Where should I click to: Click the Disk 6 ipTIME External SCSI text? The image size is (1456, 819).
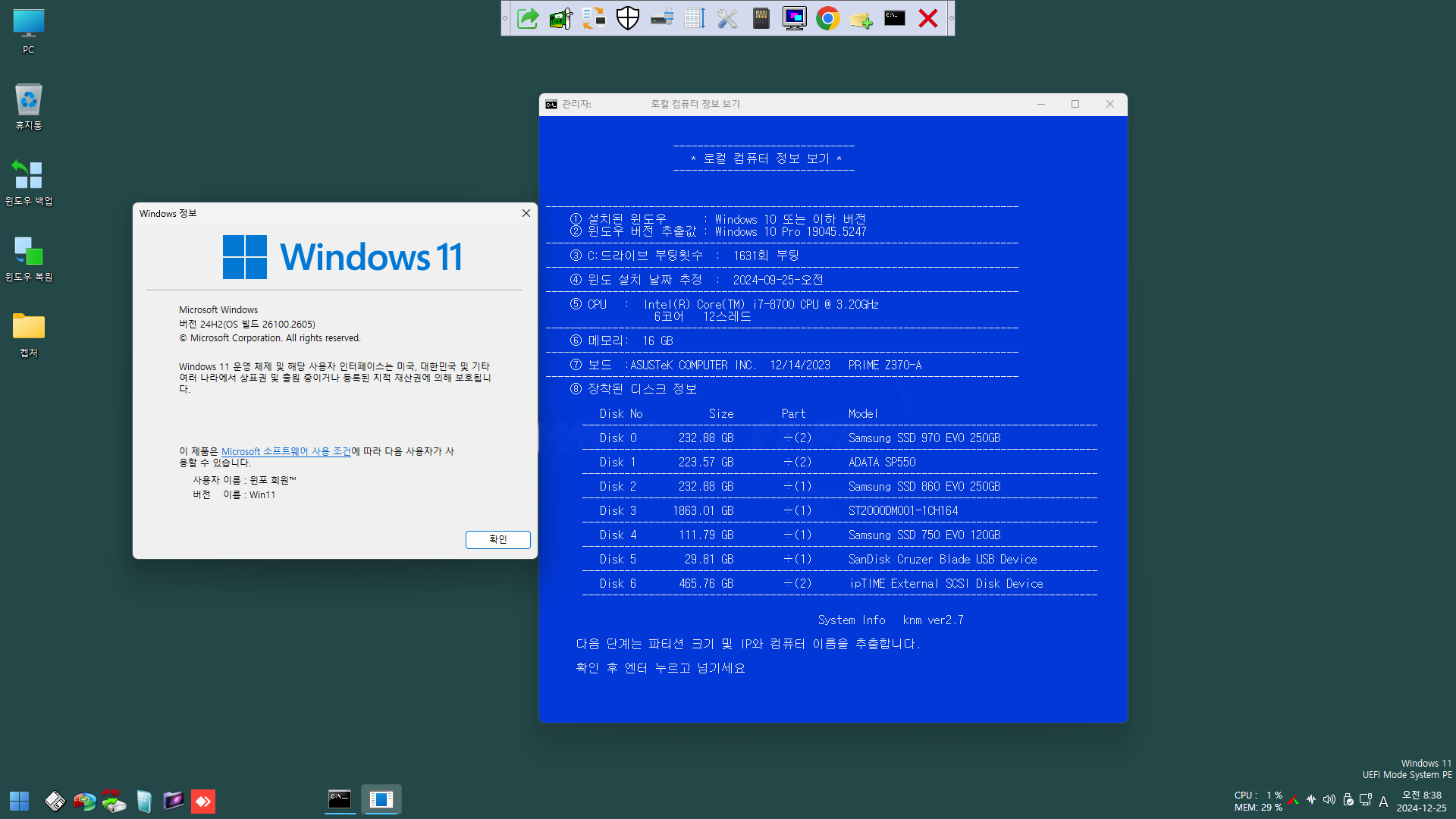(x=946, y=583)
